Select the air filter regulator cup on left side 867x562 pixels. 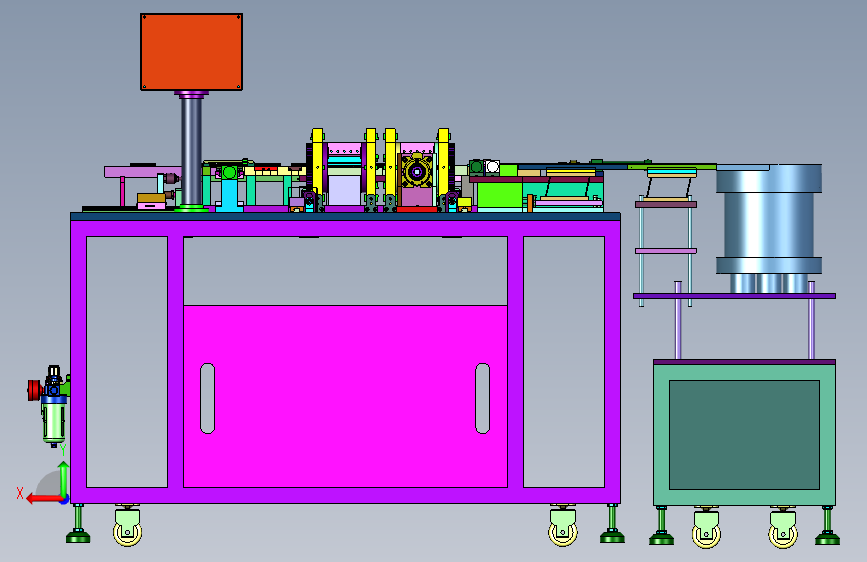(54, 423)
